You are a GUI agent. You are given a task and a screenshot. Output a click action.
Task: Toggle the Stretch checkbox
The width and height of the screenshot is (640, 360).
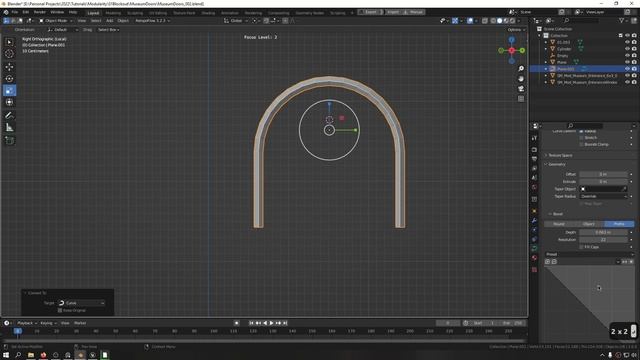(582, 138)
